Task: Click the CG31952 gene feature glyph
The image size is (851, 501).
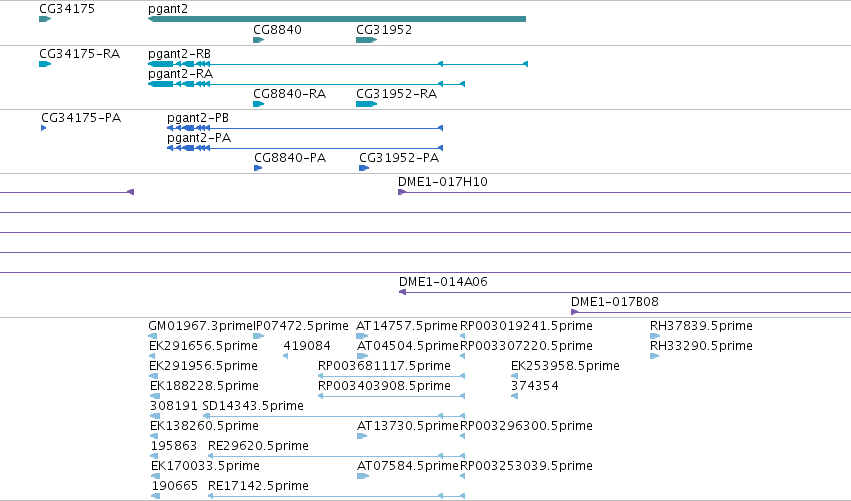Action: pos(366,40)
